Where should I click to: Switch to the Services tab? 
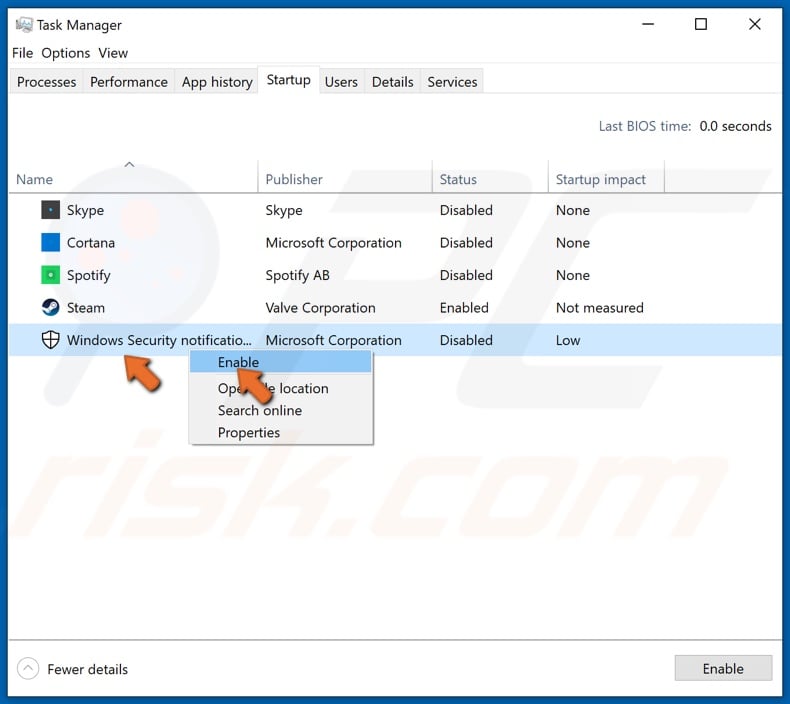point(452,82)
